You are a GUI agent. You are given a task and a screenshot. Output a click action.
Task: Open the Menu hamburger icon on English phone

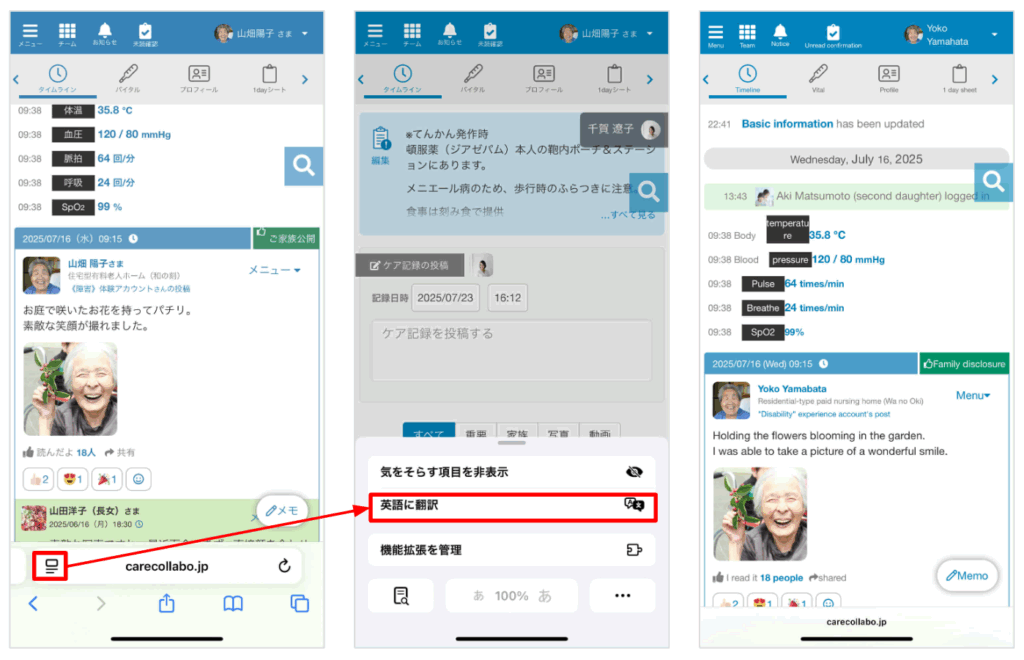tap(716, 35)
